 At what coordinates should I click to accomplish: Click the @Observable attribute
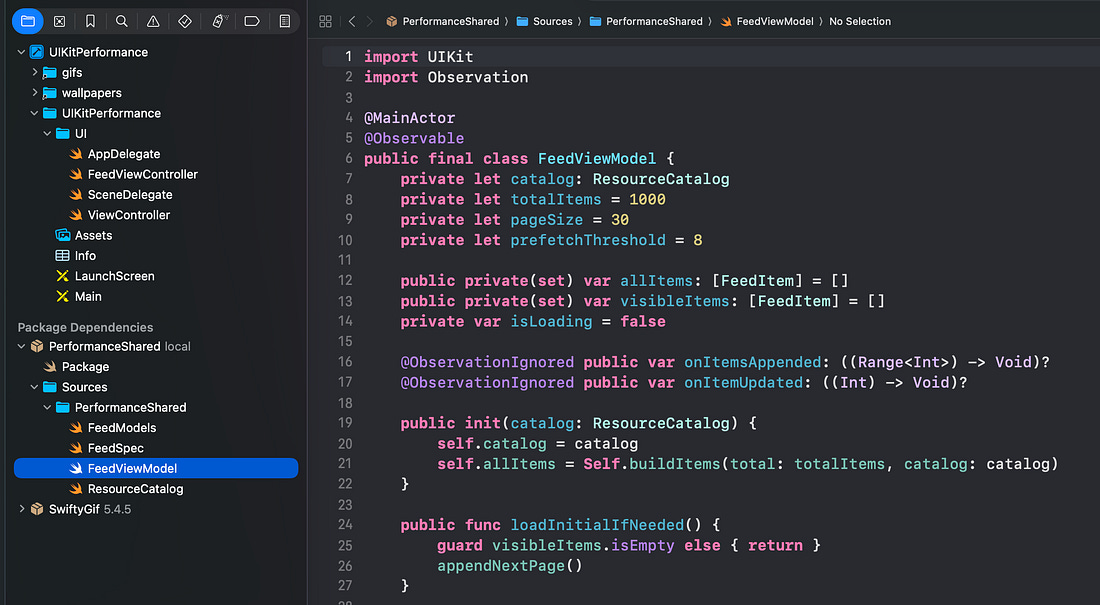[x=414, y=138]
